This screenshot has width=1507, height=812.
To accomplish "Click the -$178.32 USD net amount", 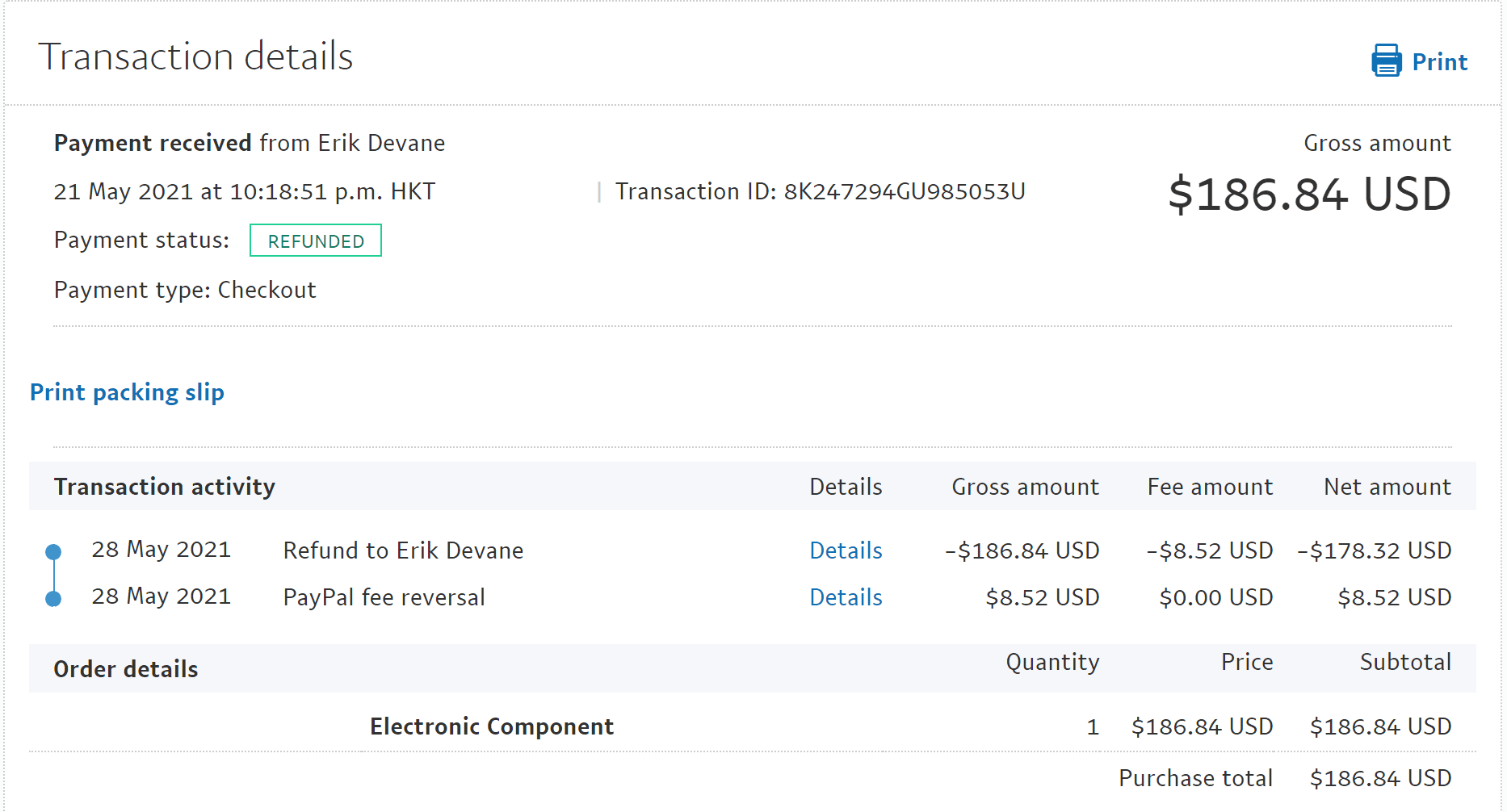I will point(1374,550).
